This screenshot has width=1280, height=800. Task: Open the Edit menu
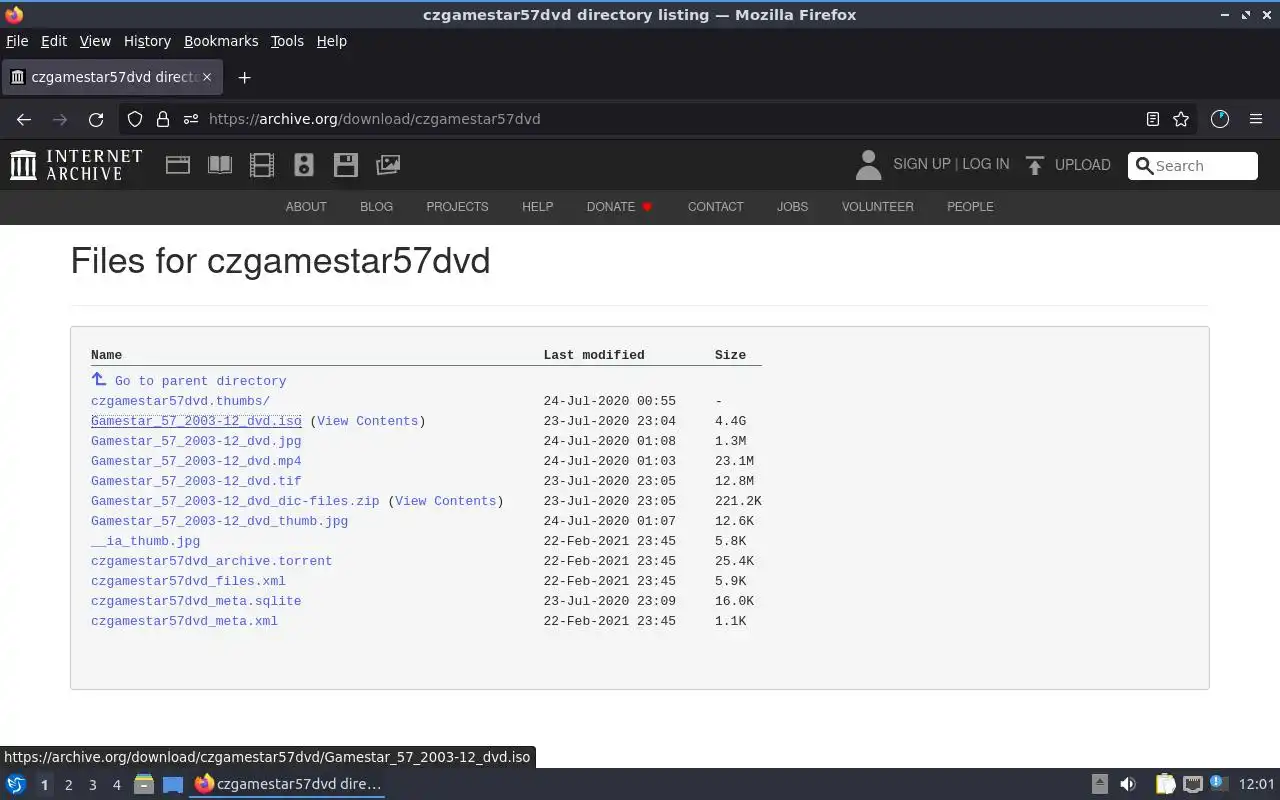tap(54, 41)
